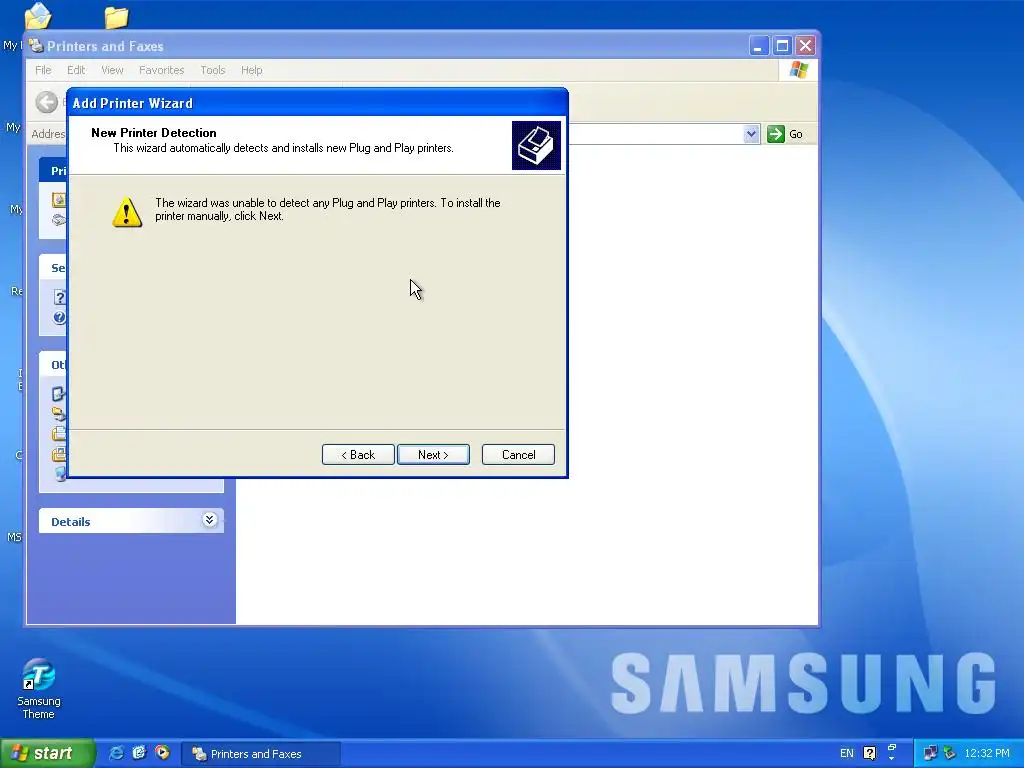The image size is (1024, 768).
Task: Click the Add Printer Wizard title bar
Action: [317, 103]
